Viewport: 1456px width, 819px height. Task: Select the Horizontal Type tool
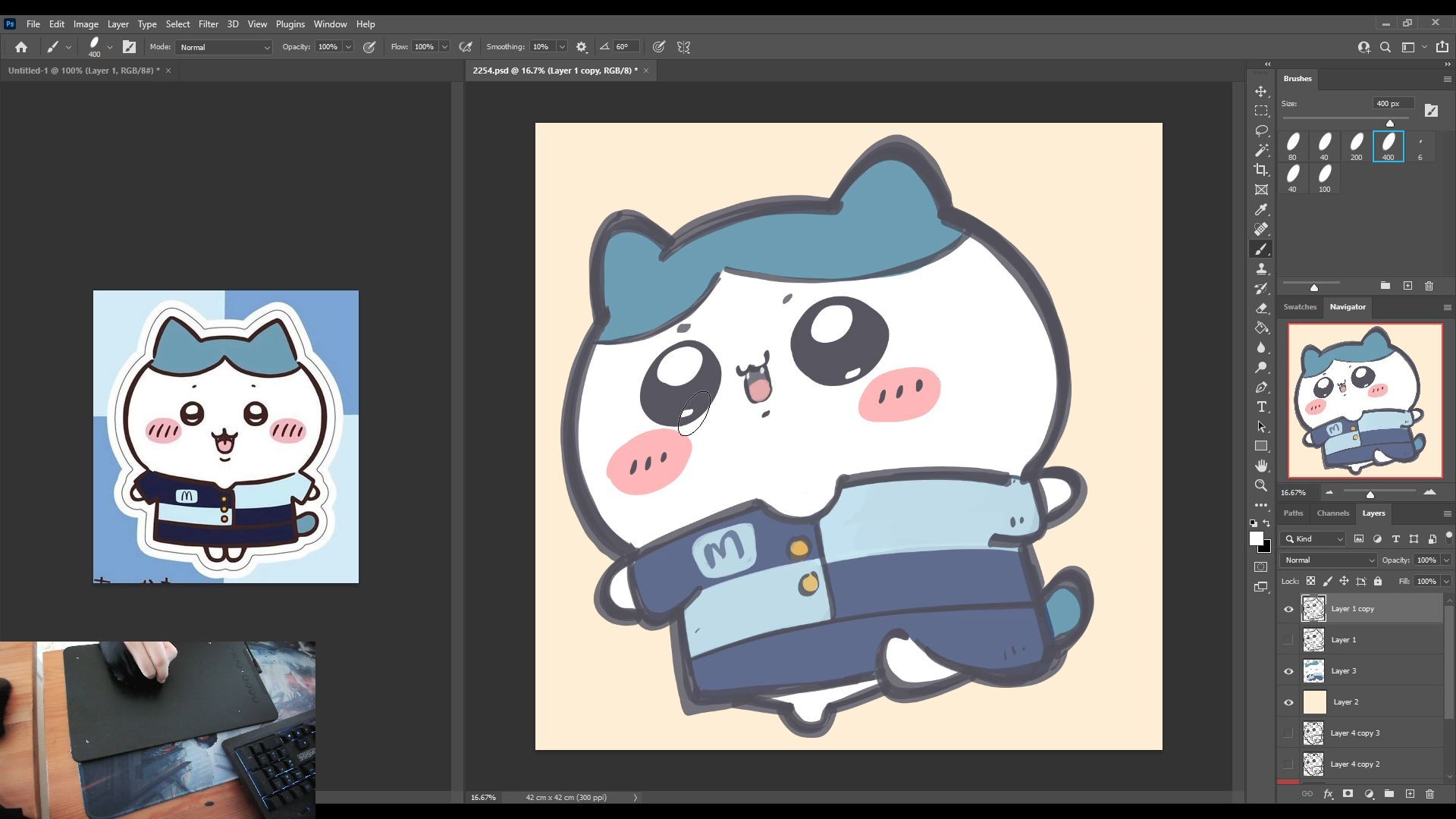click(1261, 406)
